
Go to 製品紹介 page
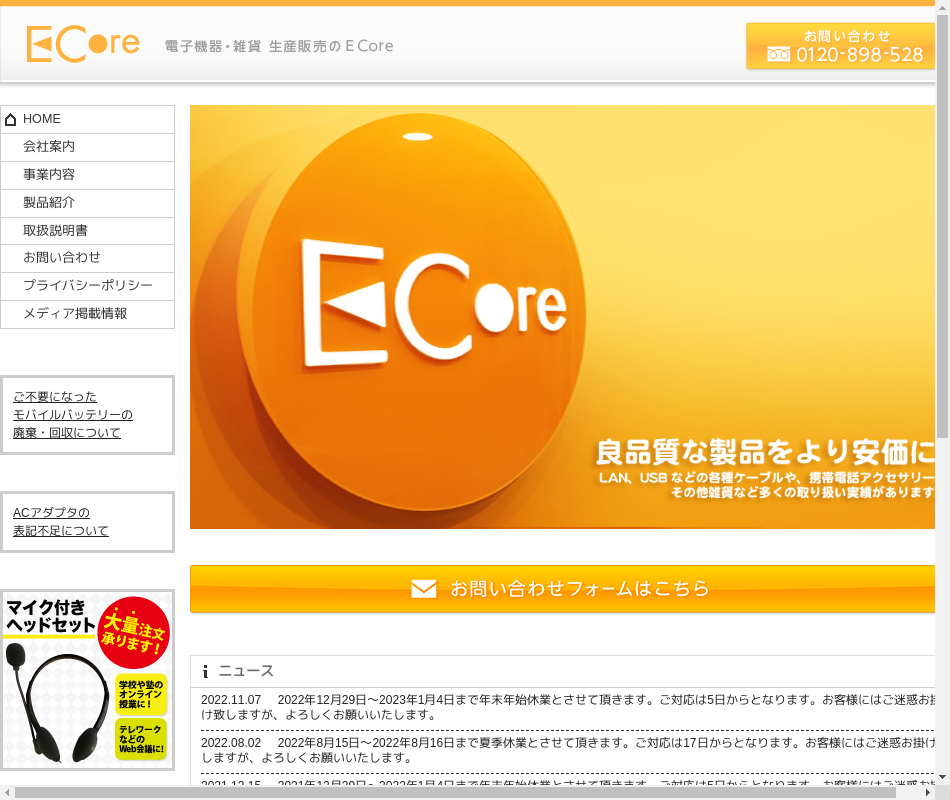point(49,203)
